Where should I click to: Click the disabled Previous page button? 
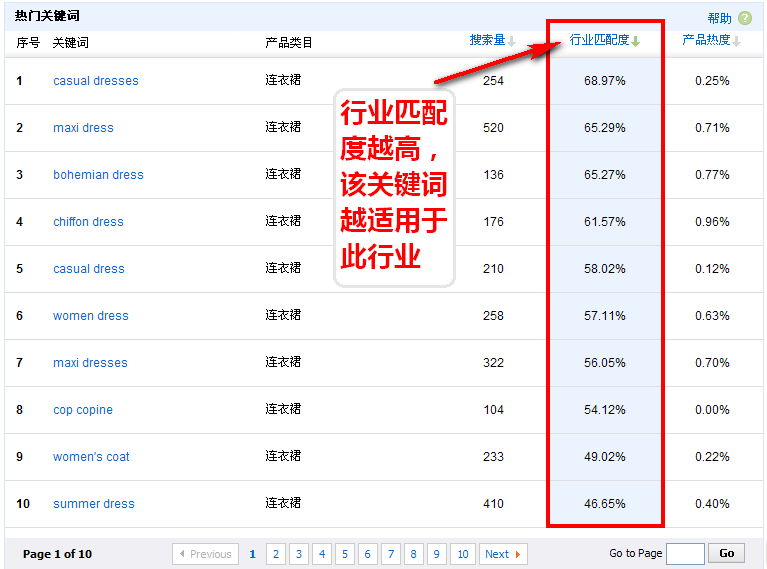click(206, 554)
